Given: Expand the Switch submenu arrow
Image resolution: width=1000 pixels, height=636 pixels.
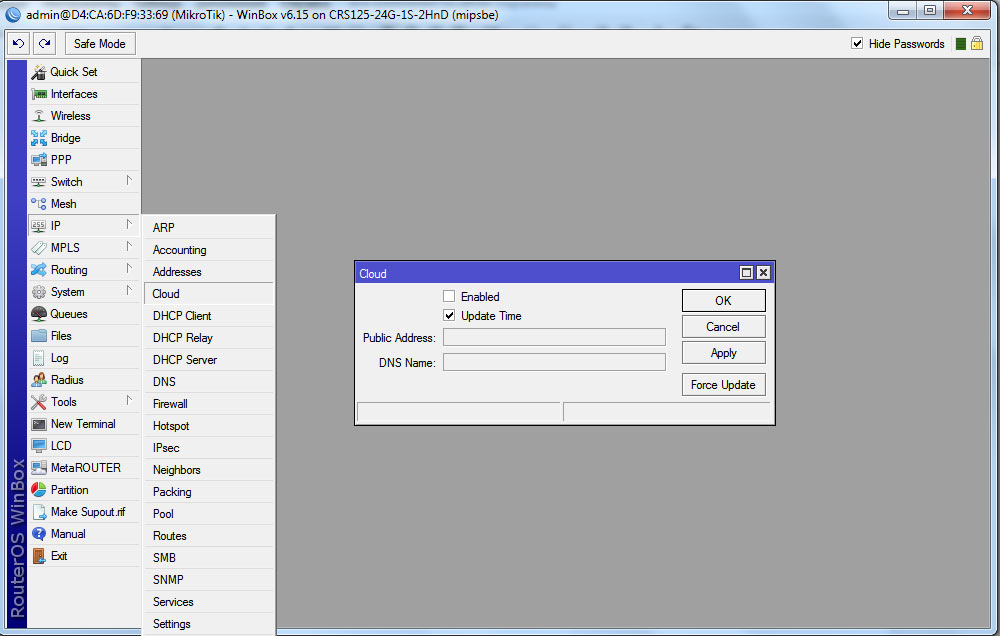Looking at the screenshot, I should pyautogui.click(x=128, y=181).
